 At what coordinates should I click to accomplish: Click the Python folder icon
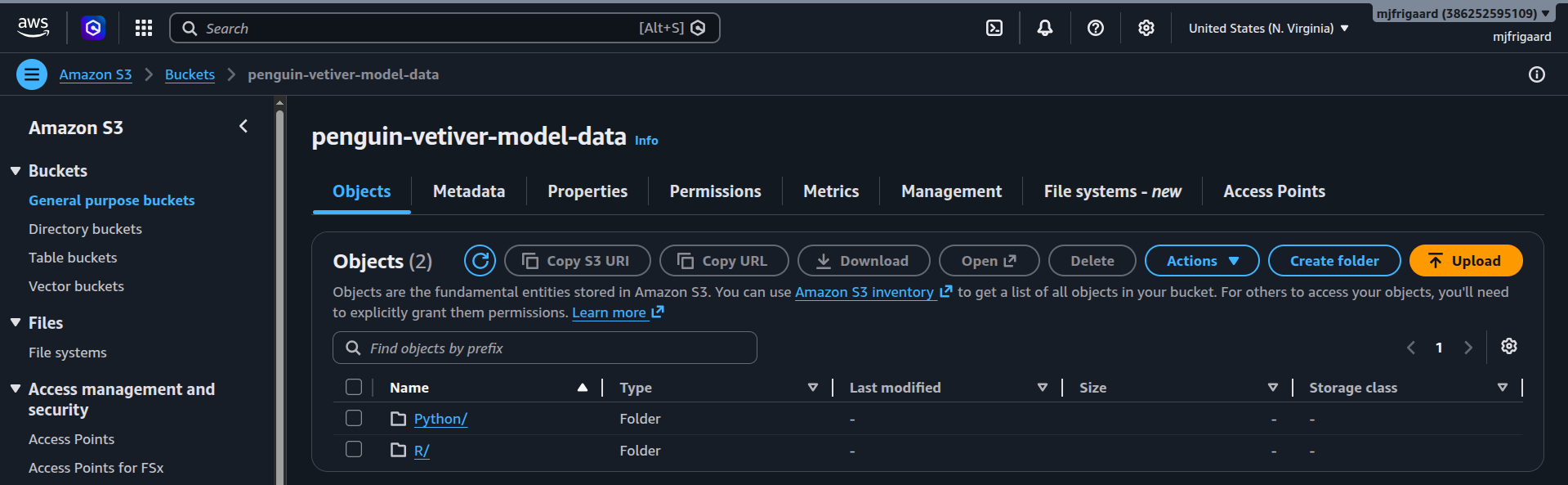(x=398, y=419)
